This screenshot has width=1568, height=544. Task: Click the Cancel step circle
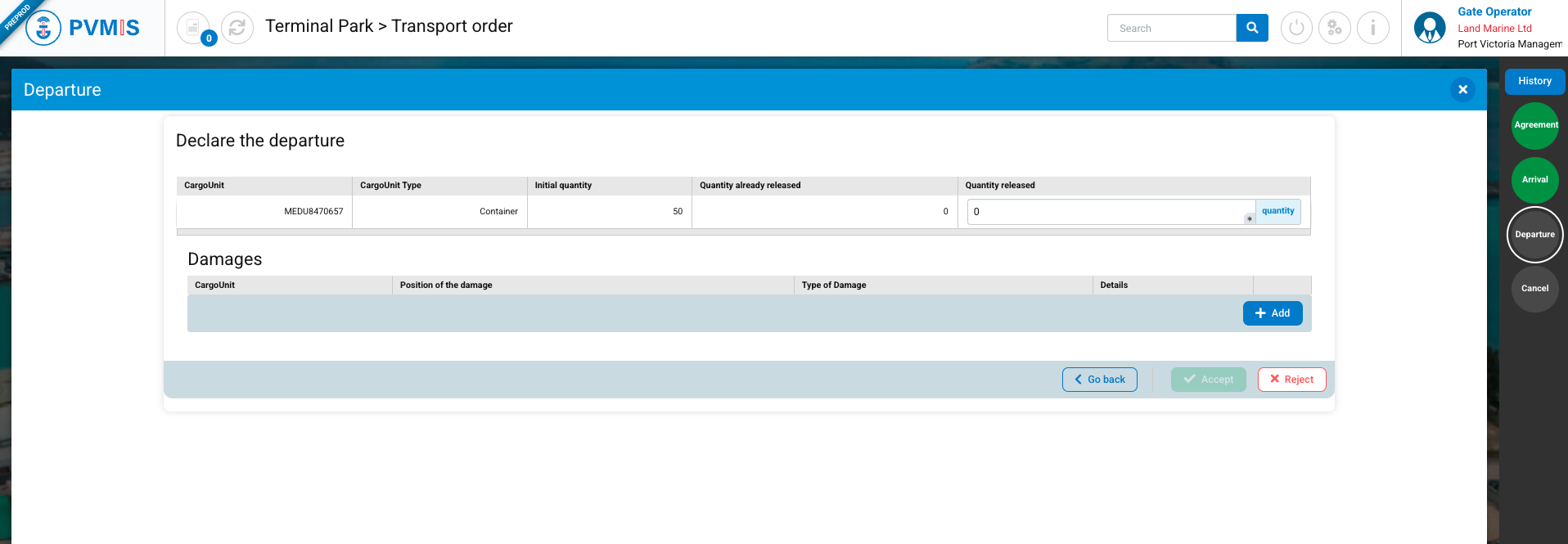pos(1534,289)
